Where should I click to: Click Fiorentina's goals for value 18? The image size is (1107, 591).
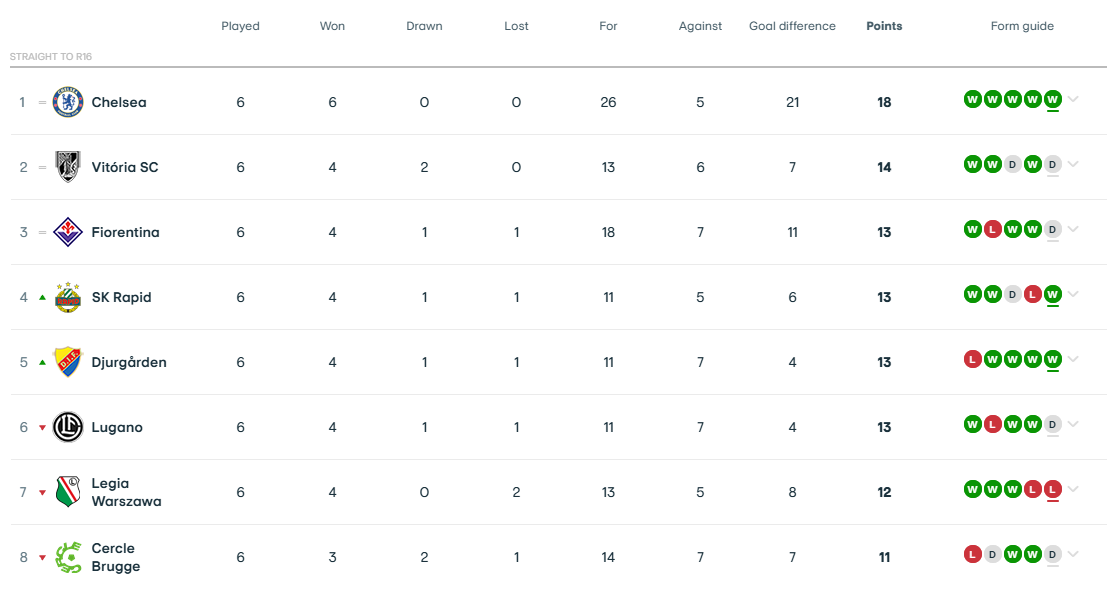[x=609, y=232]
